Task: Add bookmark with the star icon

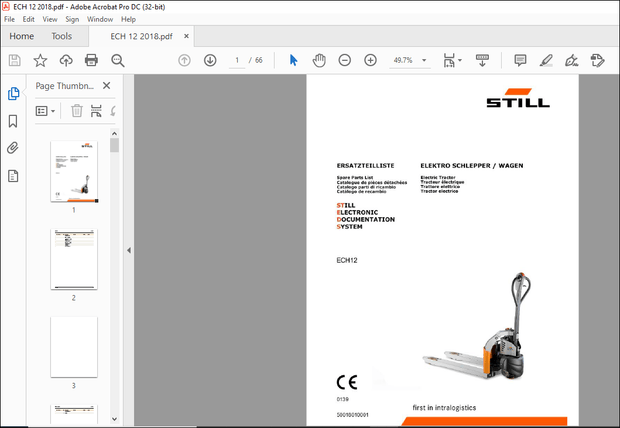Action: point(40,60)
